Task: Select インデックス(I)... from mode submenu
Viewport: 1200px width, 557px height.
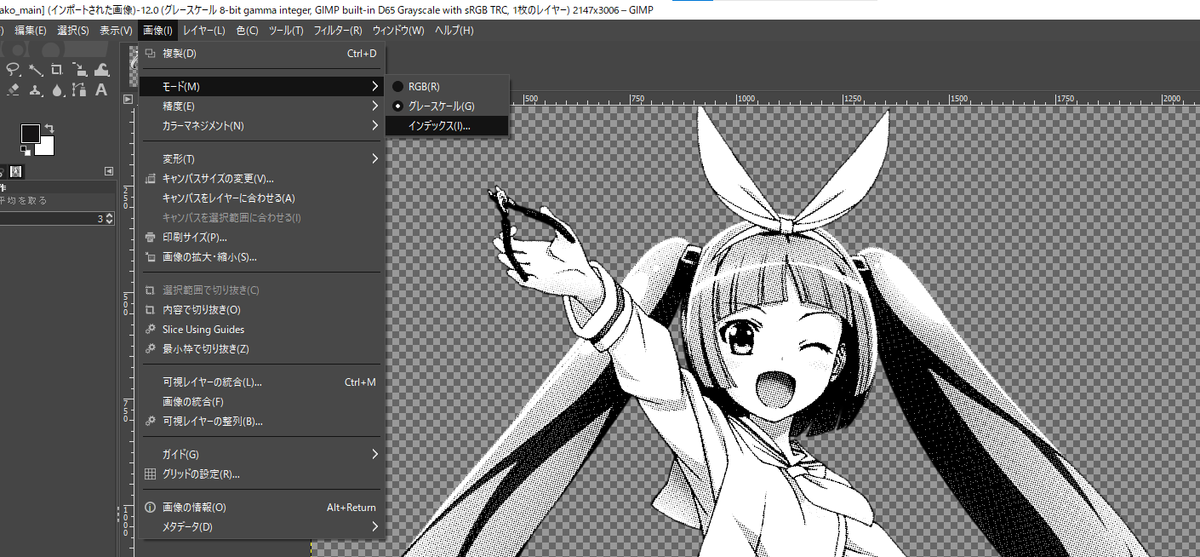Action: pos(447,126)
